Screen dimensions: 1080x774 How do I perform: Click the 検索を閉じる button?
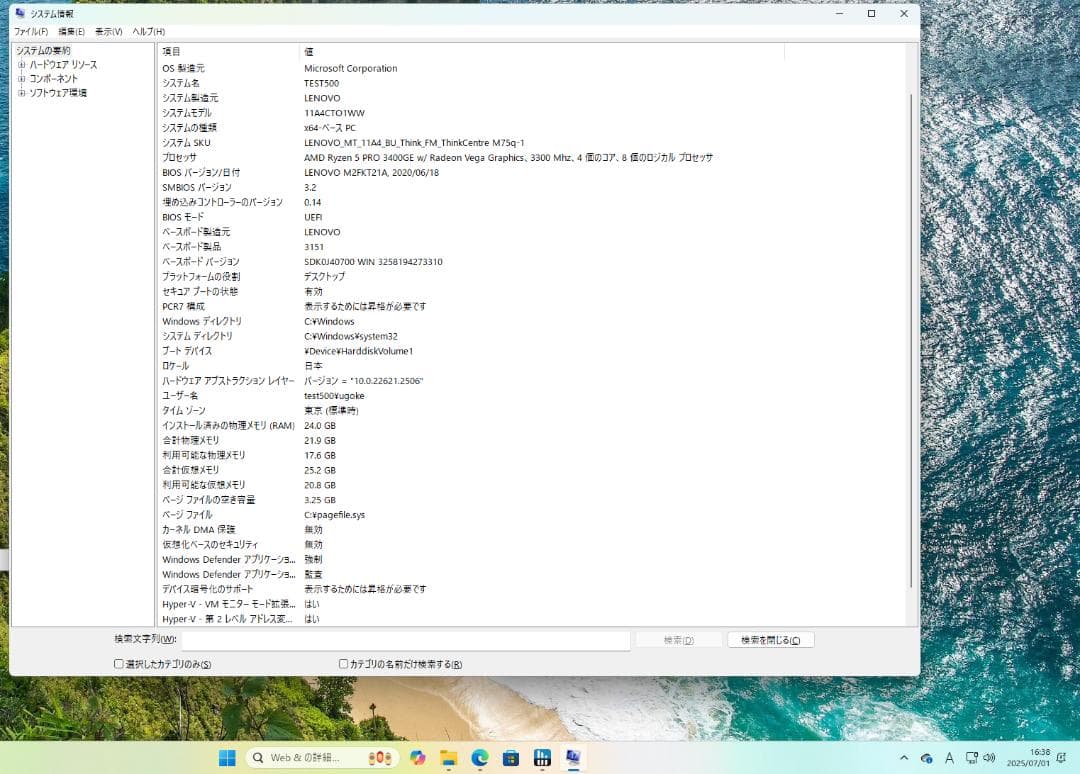769,639
